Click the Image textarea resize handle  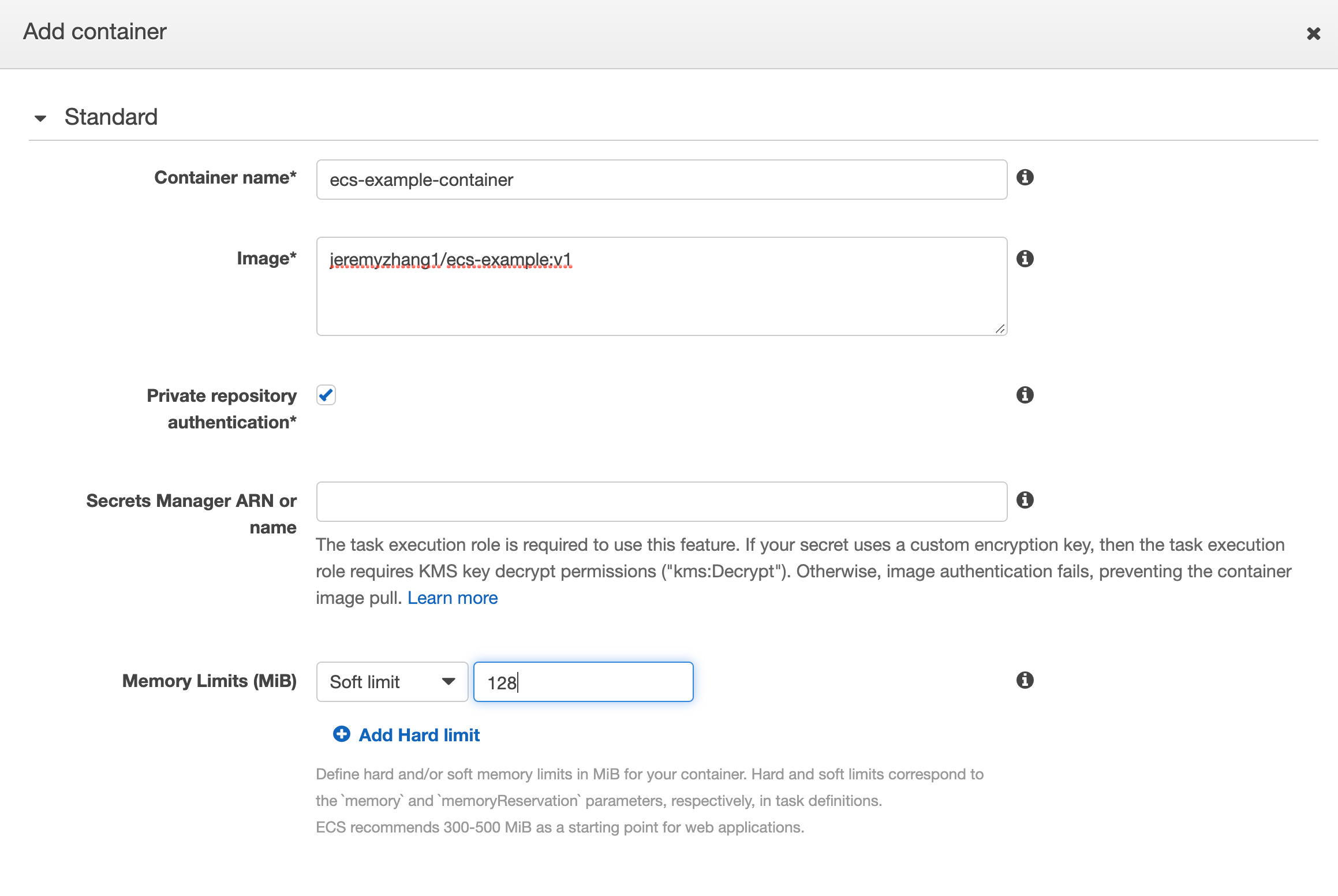tap(1000, 329)
